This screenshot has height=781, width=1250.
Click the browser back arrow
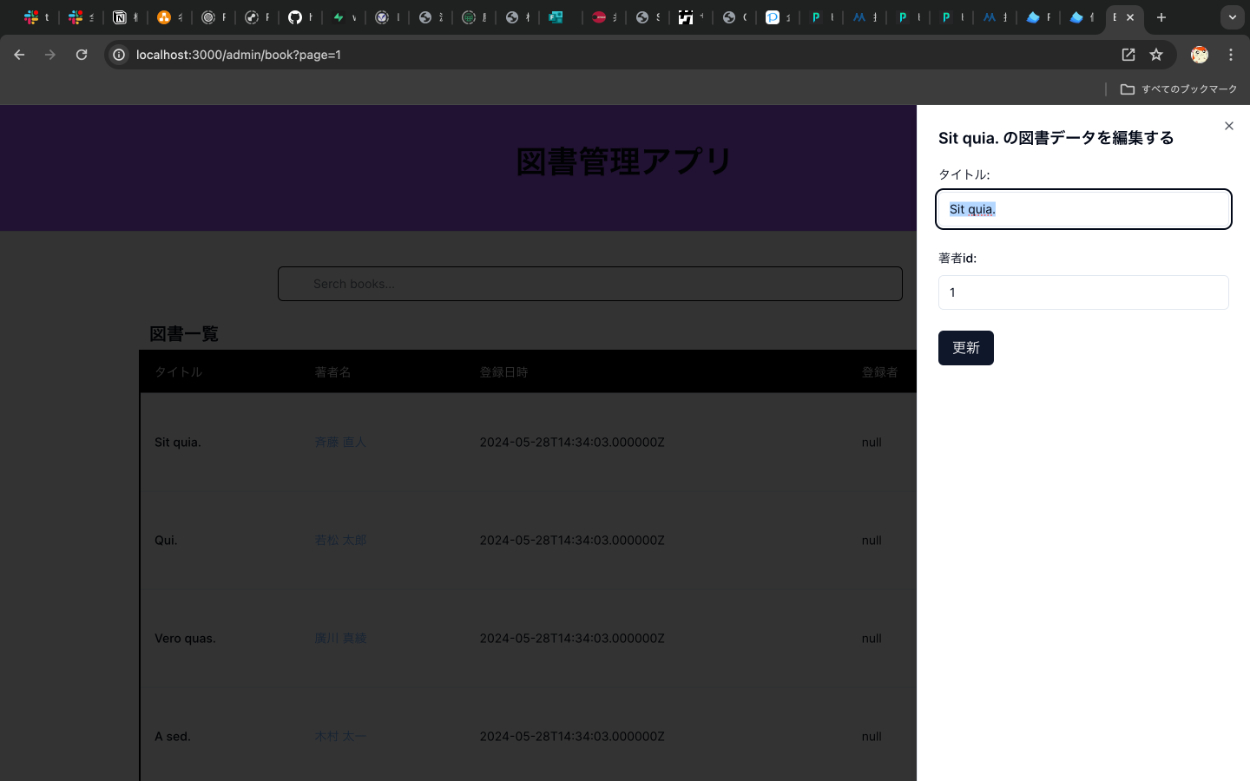coord(19,55)
